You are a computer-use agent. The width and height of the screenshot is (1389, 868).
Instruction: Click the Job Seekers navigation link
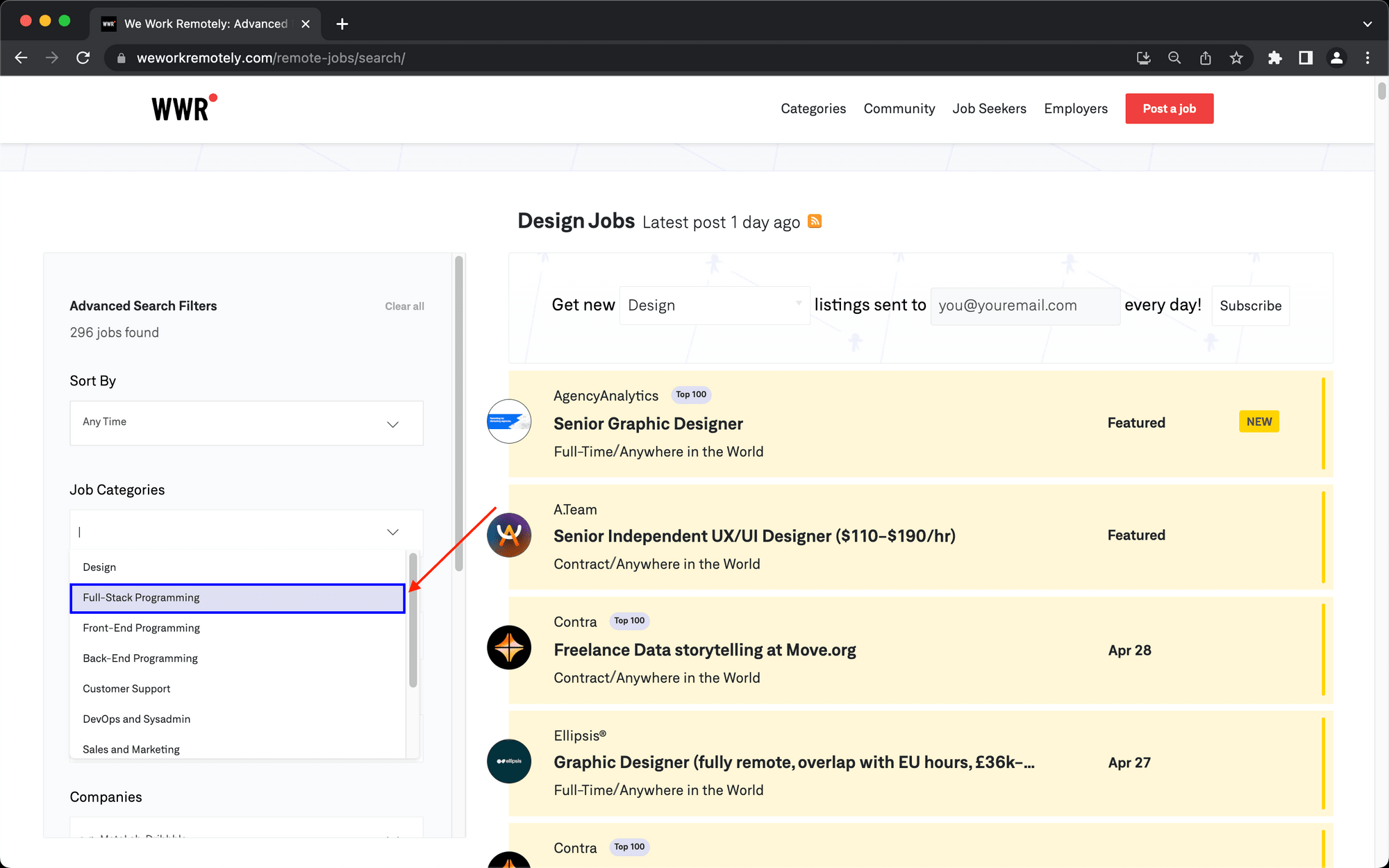click(989, 108)
